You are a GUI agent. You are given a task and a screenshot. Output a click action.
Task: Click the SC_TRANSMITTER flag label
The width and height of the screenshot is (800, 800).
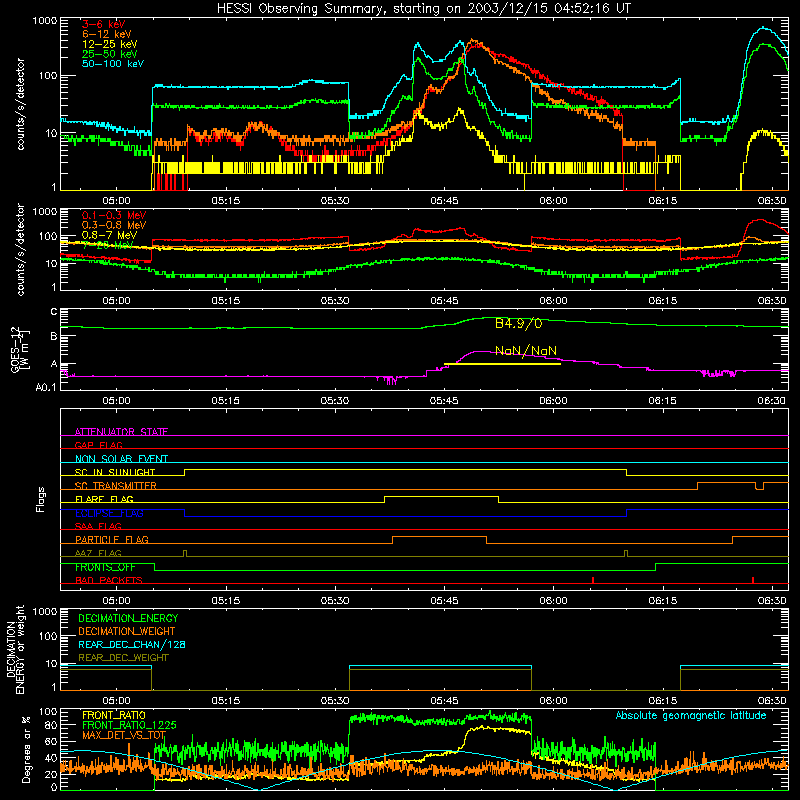pos(116,486)
